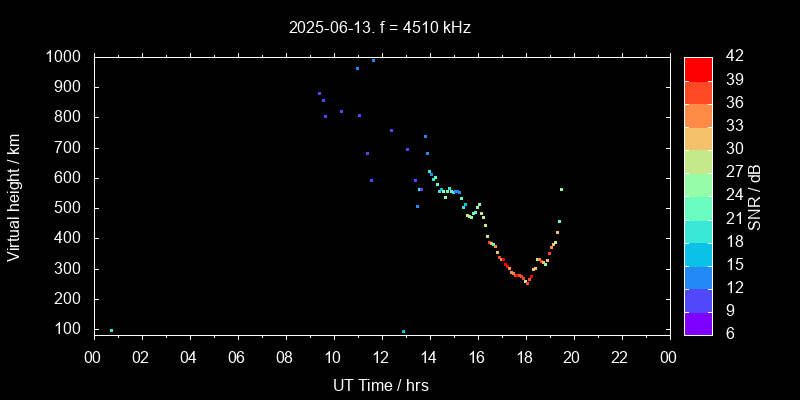Click the 1000 tick label on the height axis
This screenshot has height=400, width=800.
click(63, 57)
